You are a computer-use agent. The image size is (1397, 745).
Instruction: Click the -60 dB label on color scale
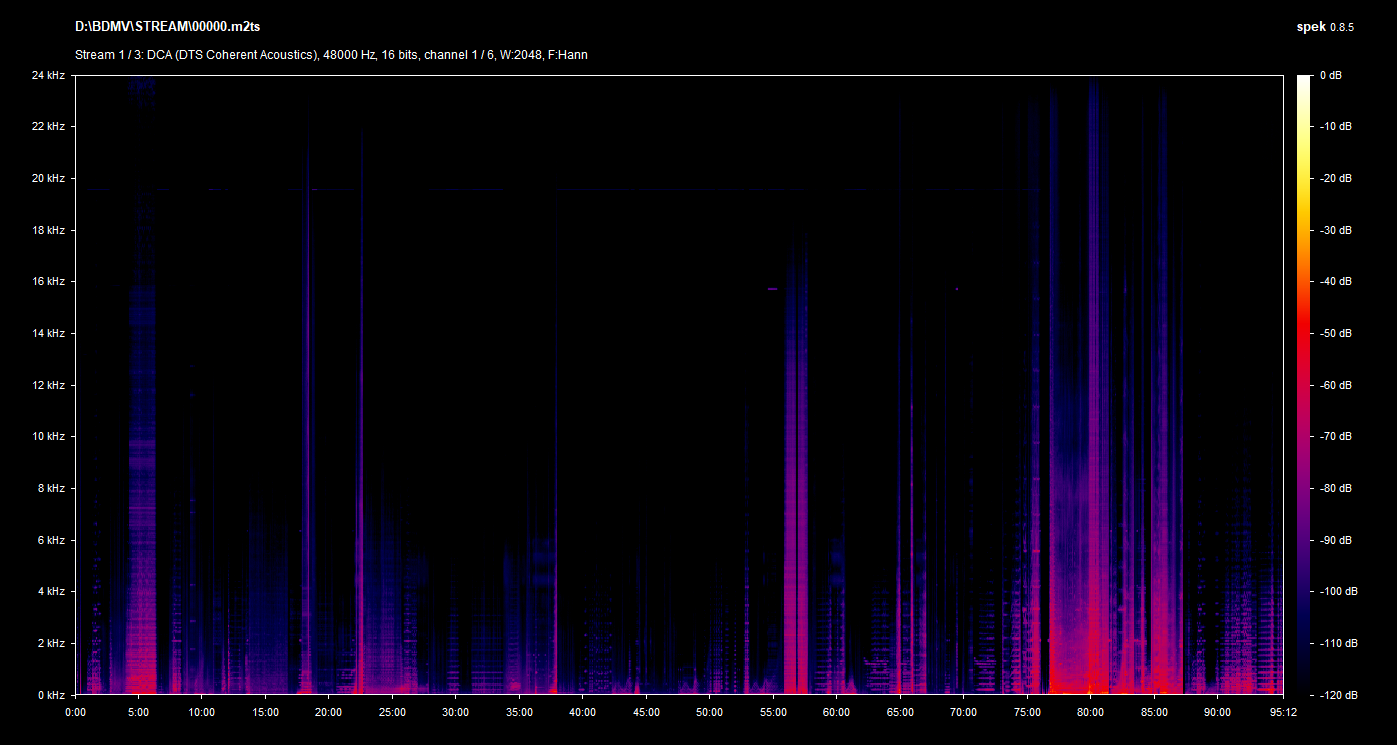pyautogui.click(x=1335, y=385)
